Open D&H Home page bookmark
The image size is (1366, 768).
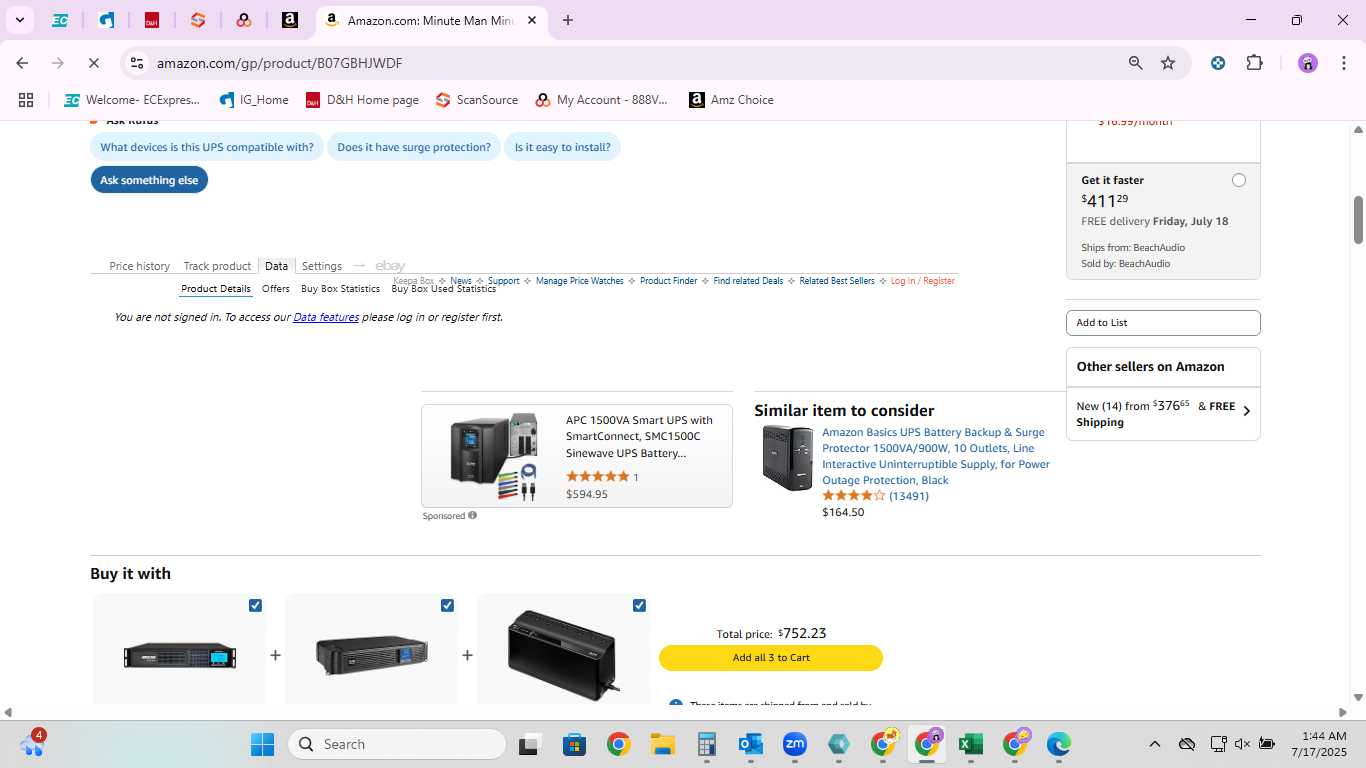coord(362,100)
